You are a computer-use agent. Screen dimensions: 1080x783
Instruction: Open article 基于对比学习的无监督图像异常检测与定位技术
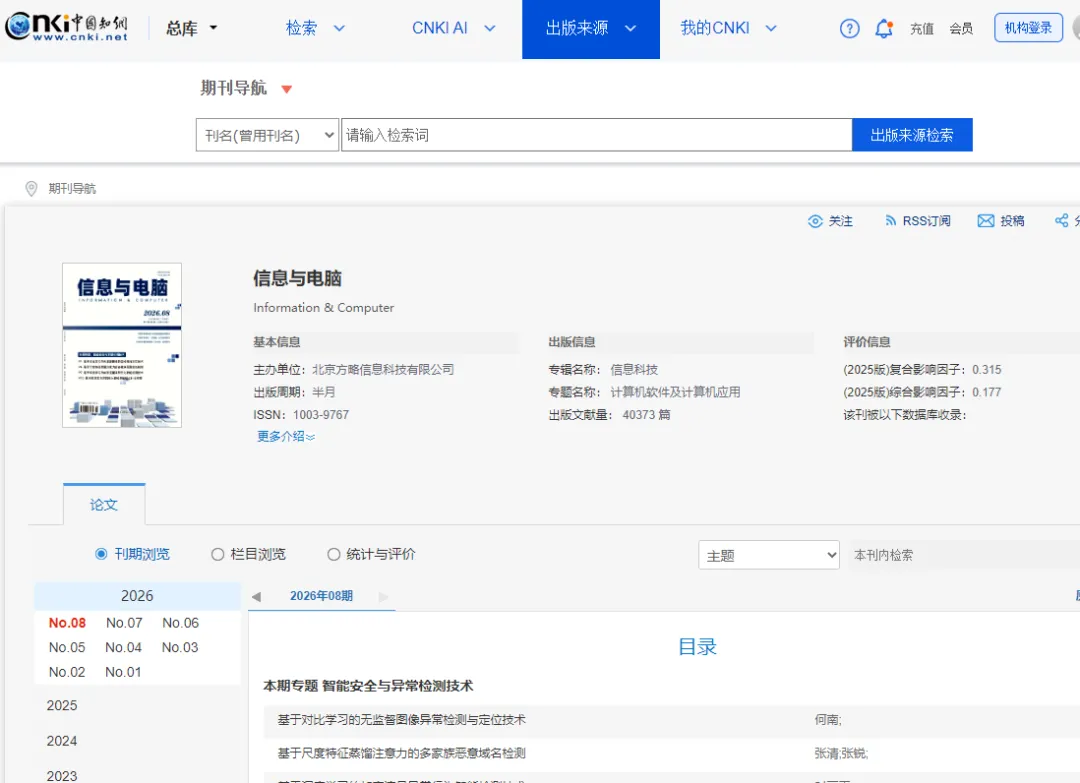click(x=402, y=720)
